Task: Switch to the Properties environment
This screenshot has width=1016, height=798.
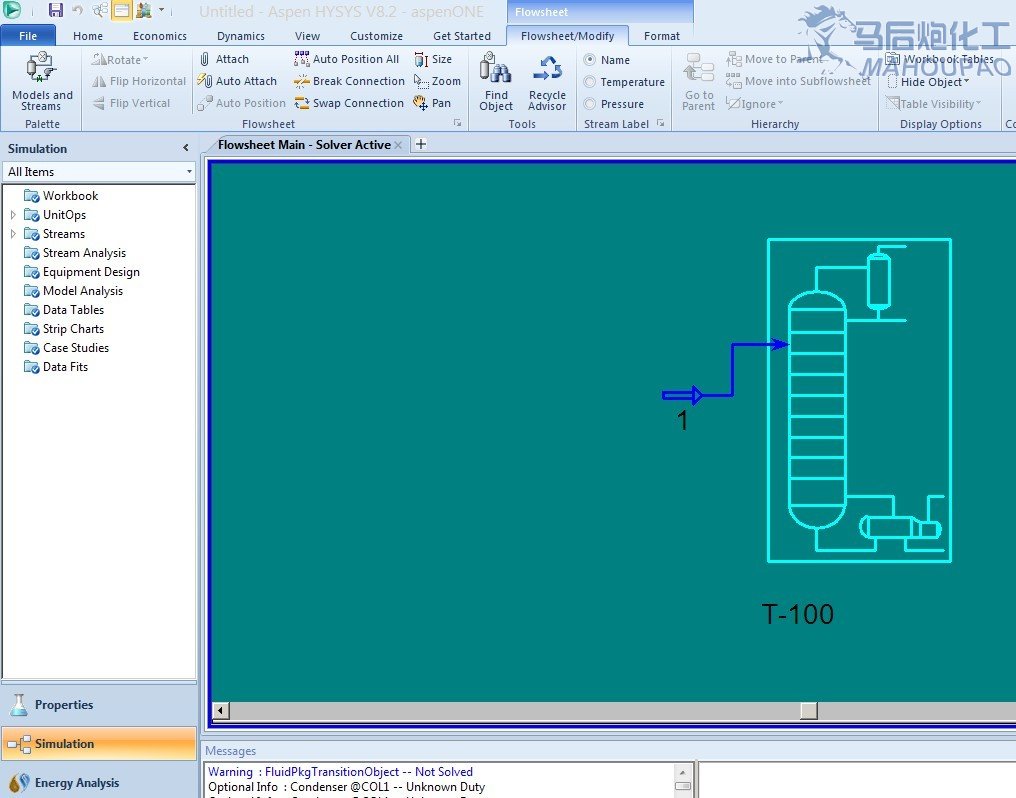Action: pyautogui.click(x=64, y=705)
